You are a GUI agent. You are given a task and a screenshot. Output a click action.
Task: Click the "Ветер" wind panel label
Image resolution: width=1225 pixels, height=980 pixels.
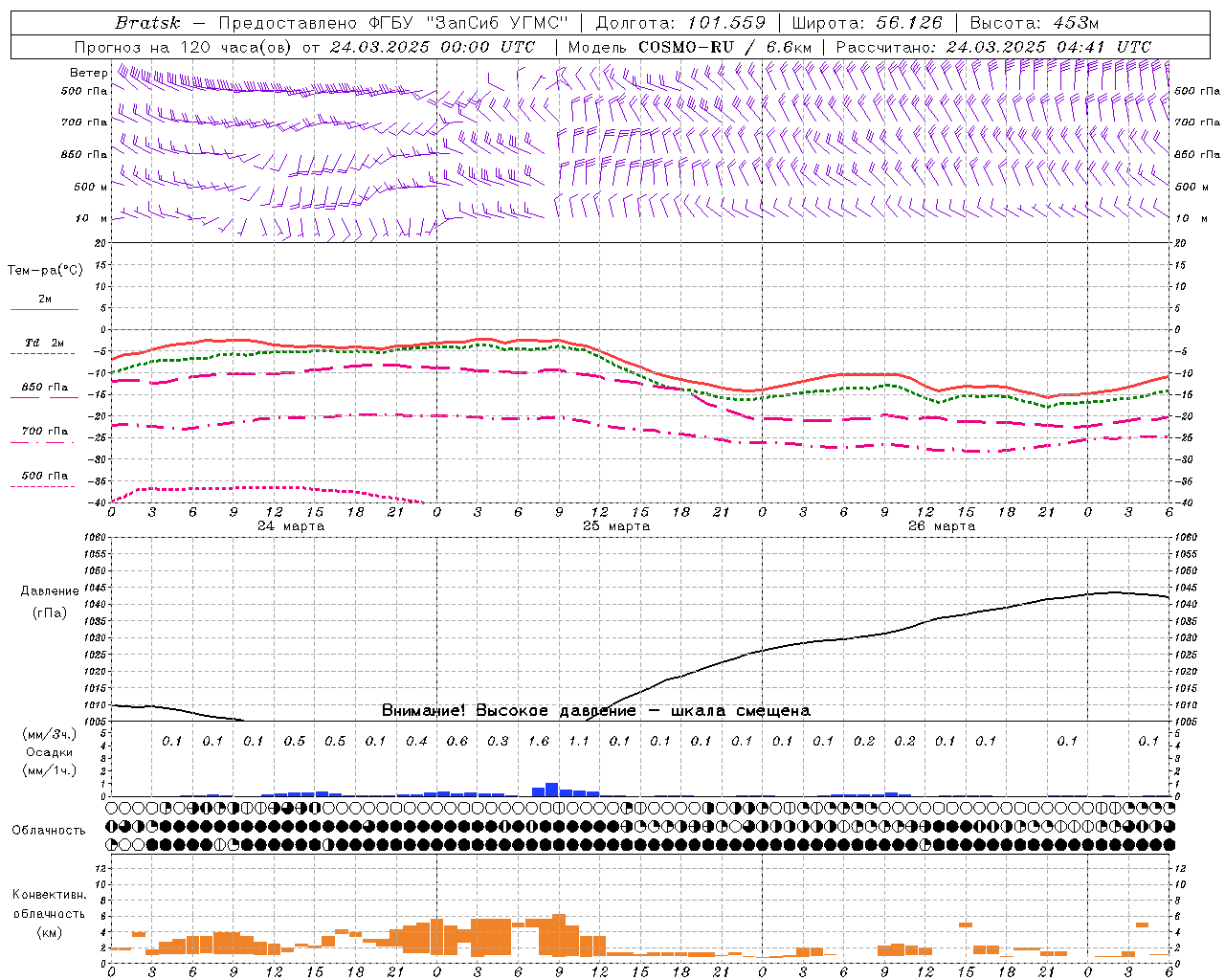(89, 73)
